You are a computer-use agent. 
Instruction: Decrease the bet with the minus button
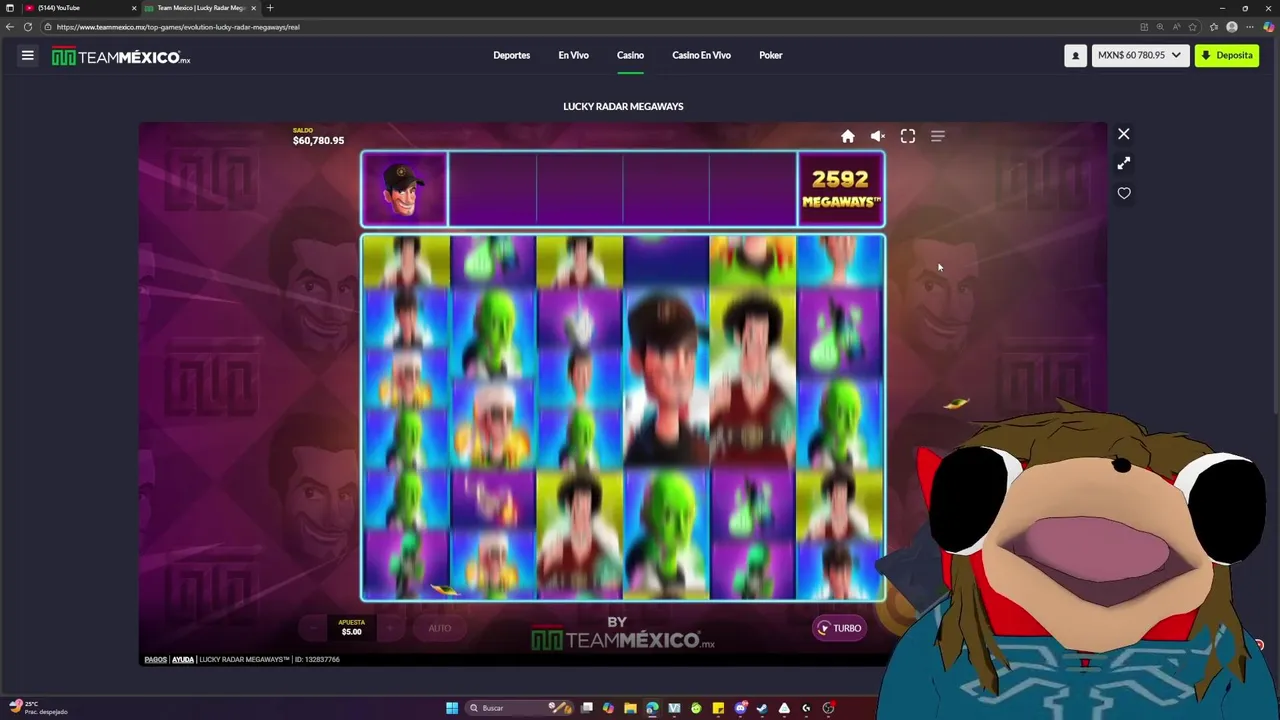tap(313, 628)
